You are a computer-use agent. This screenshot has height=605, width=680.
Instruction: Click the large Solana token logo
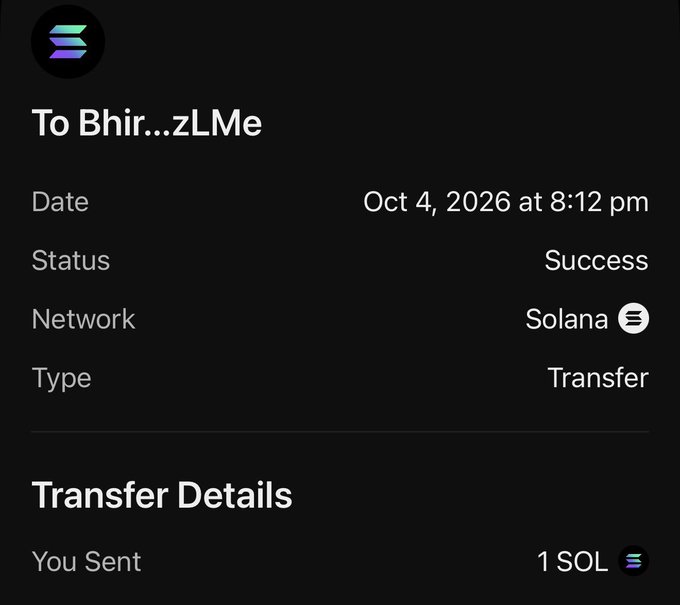(x=68, y=42)
